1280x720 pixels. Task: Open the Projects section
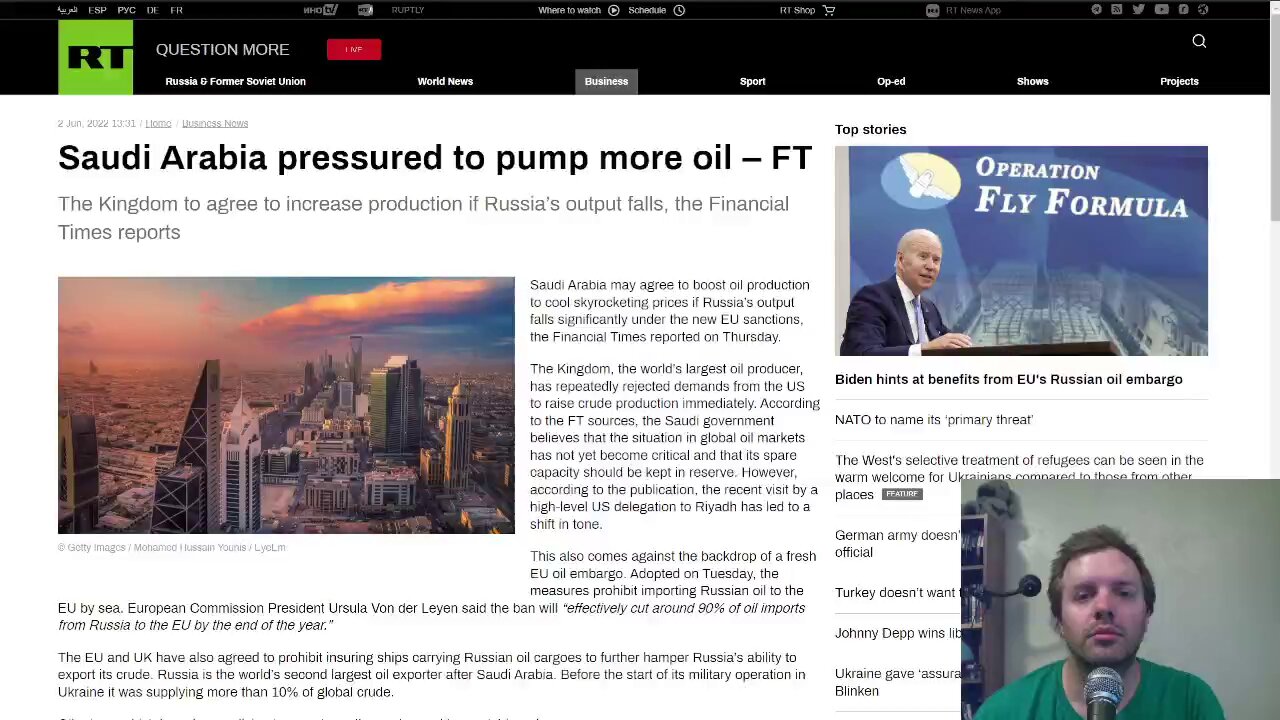[x=1179, y=81]
